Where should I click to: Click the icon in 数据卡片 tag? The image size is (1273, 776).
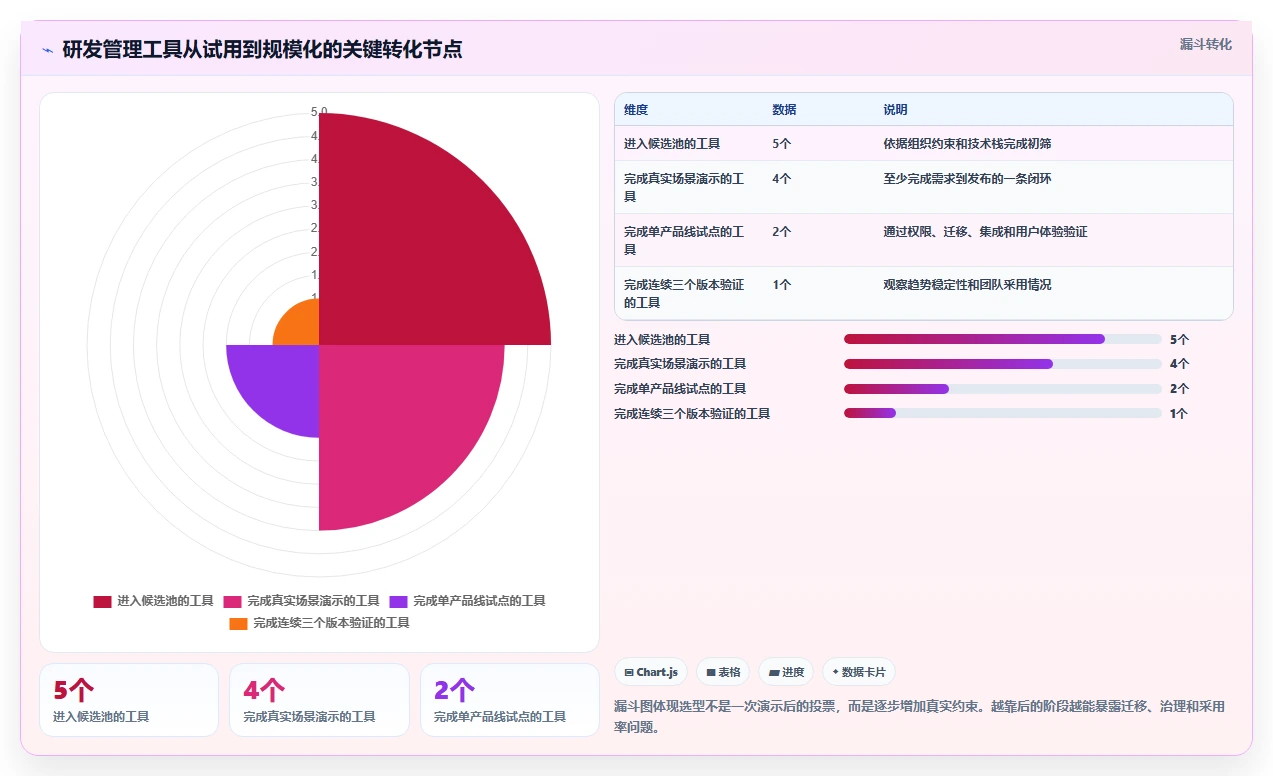835,672
